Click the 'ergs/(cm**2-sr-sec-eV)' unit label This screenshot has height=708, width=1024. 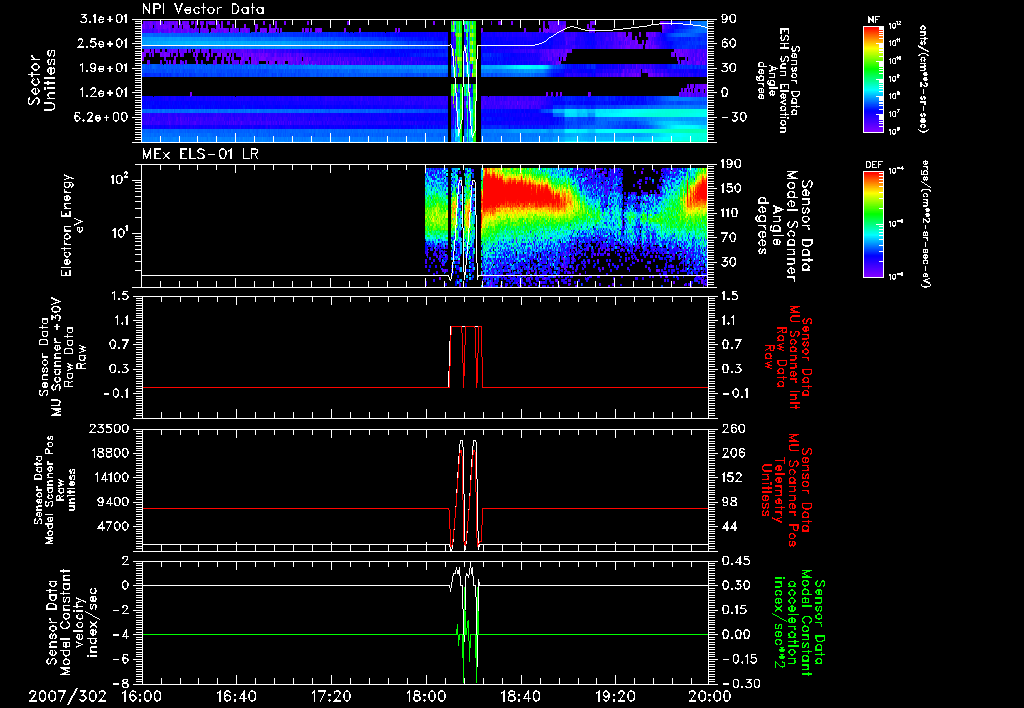tap(925, 224)
